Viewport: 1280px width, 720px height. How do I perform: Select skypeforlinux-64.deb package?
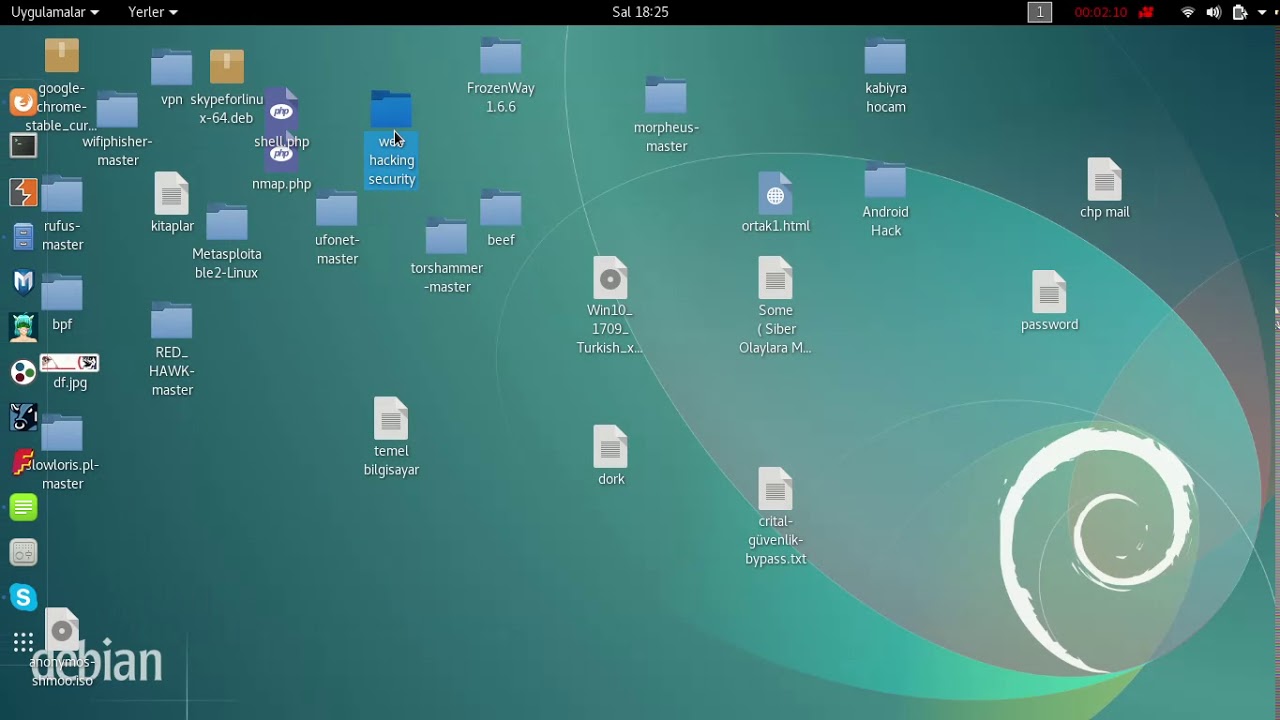pos(227,67)
